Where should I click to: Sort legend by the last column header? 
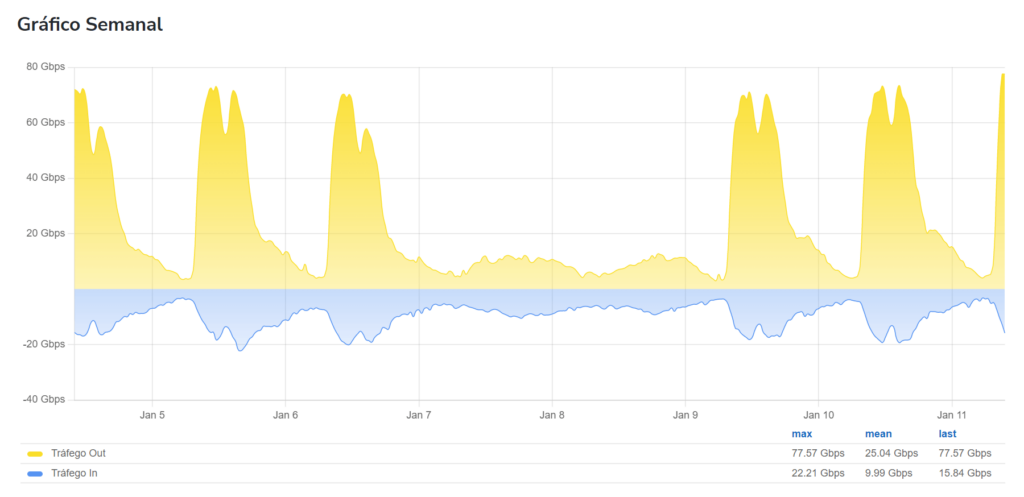(947, 434)
